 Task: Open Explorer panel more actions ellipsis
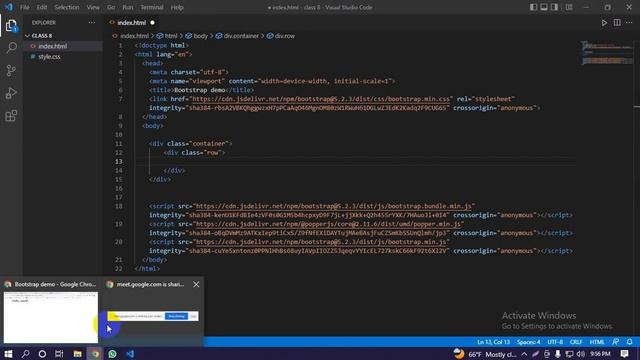[x=92, y=23]
